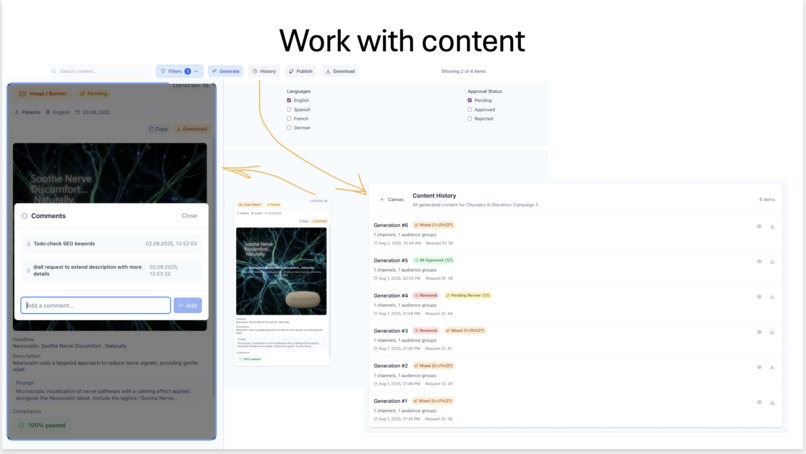Screen dimensions: 806x454
Task: Click the Add a comment text field
Action: tap(96, 305)
